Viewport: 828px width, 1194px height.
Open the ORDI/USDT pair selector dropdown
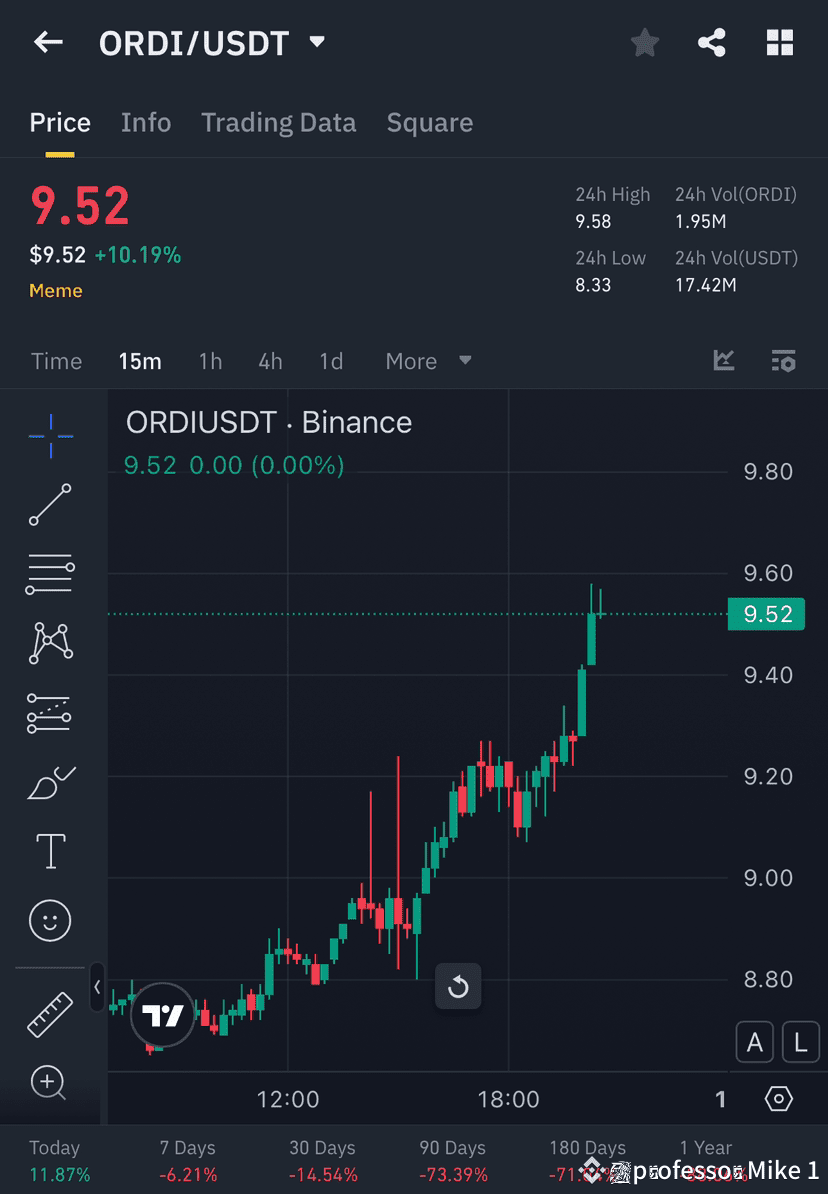tap(316, 42)
